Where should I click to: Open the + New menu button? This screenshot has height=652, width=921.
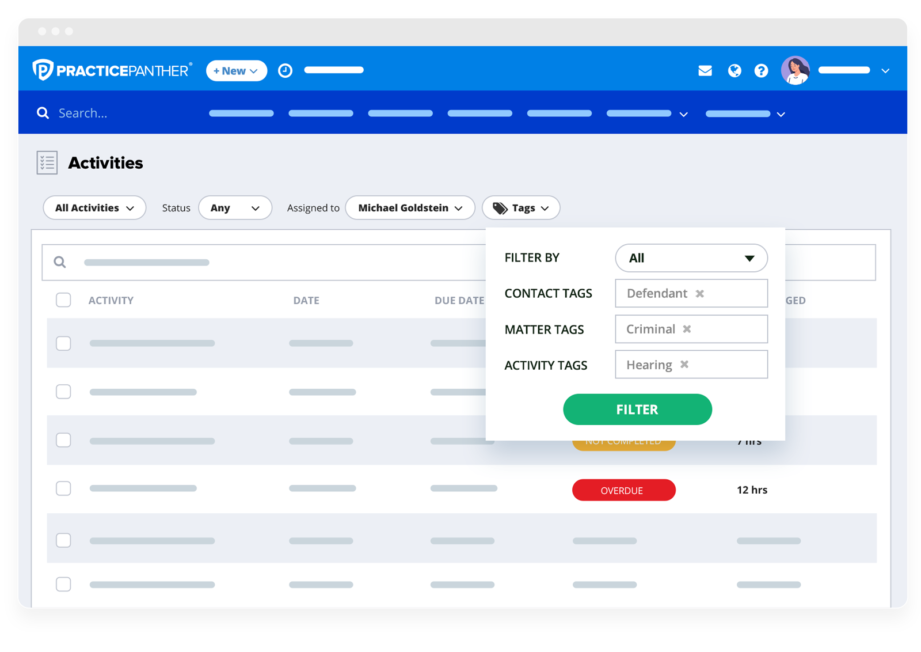coord(236,71)
